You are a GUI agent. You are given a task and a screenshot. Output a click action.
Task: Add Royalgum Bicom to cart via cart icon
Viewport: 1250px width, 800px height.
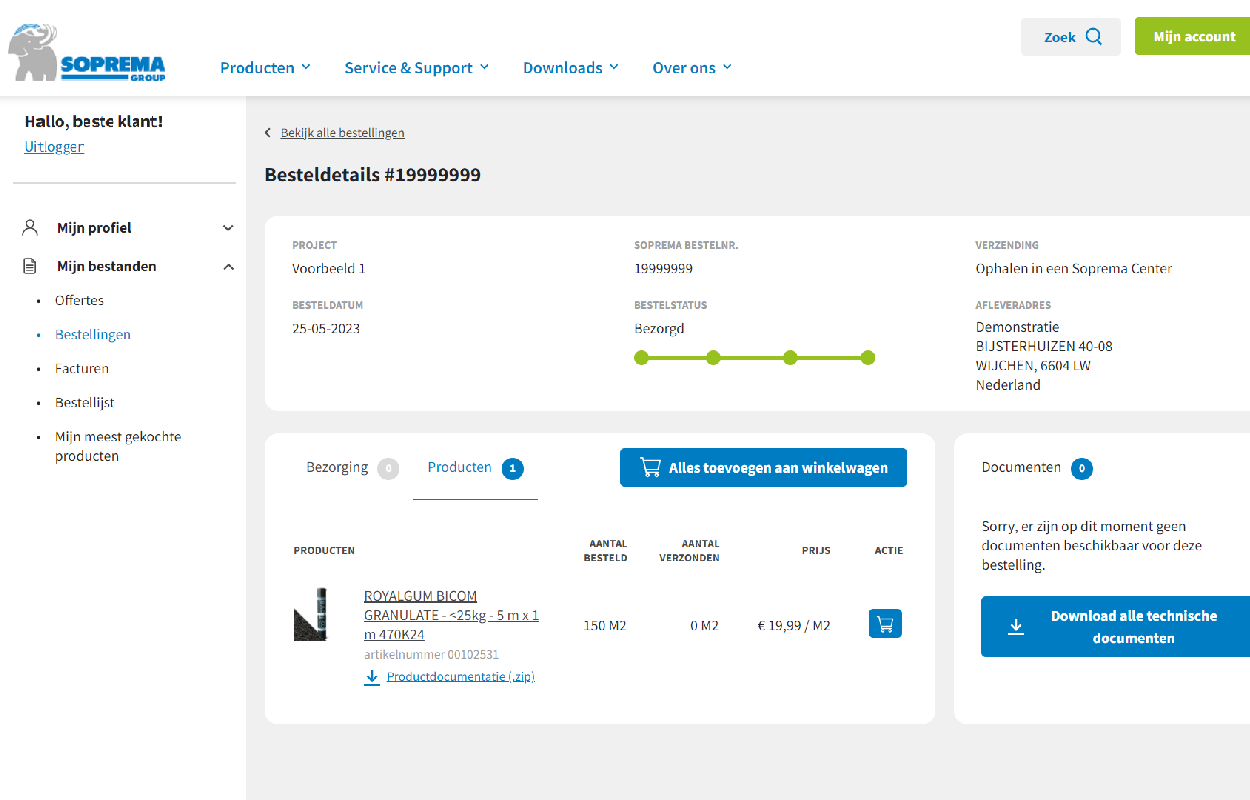tap(885, 624)
